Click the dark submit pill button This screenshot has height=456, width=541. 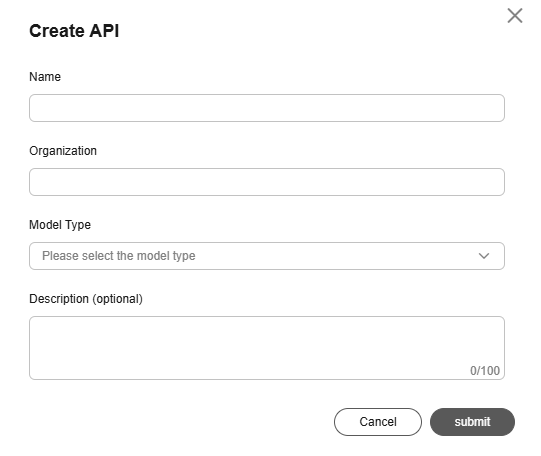[472, 422]
